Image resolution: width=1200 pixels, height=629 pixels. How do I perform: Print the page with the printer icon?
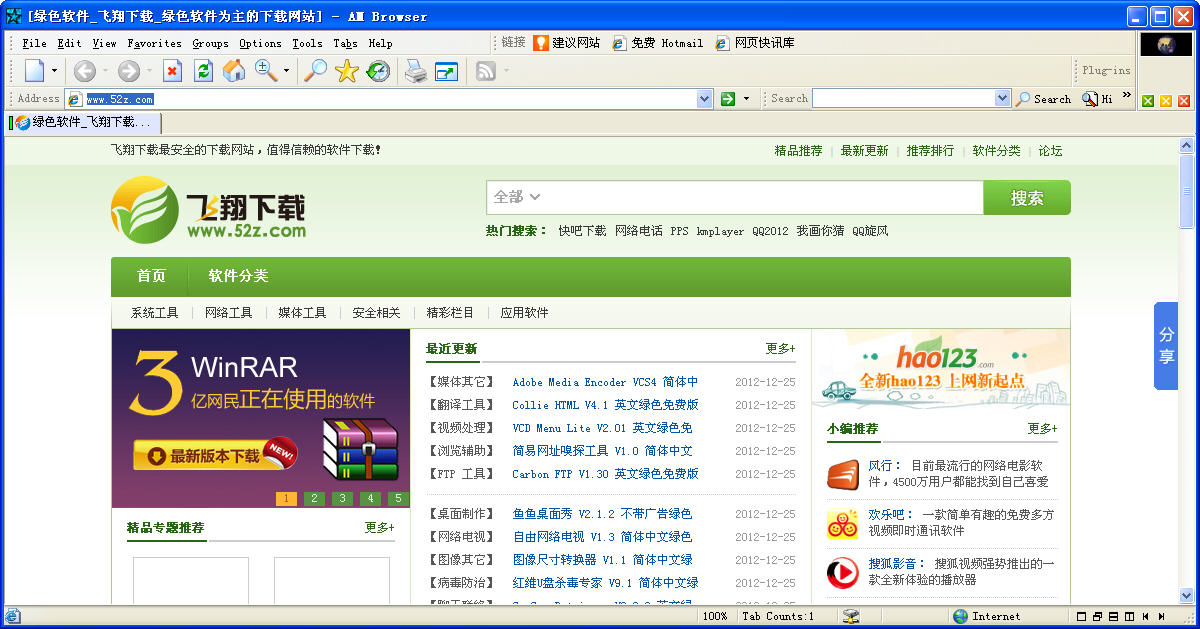pos(415,70)
